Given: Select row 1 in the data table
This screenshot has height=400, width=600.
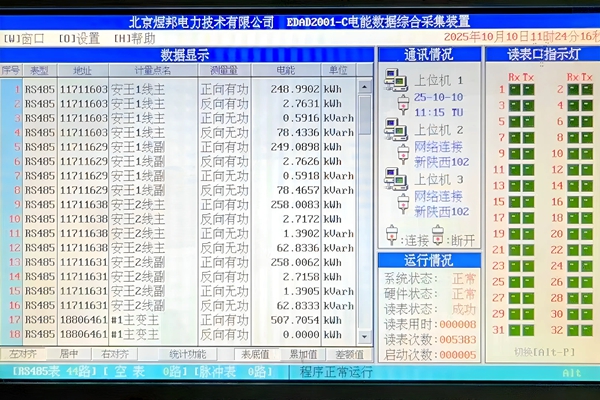Looking at the screenshot, I should coord(180,89).
